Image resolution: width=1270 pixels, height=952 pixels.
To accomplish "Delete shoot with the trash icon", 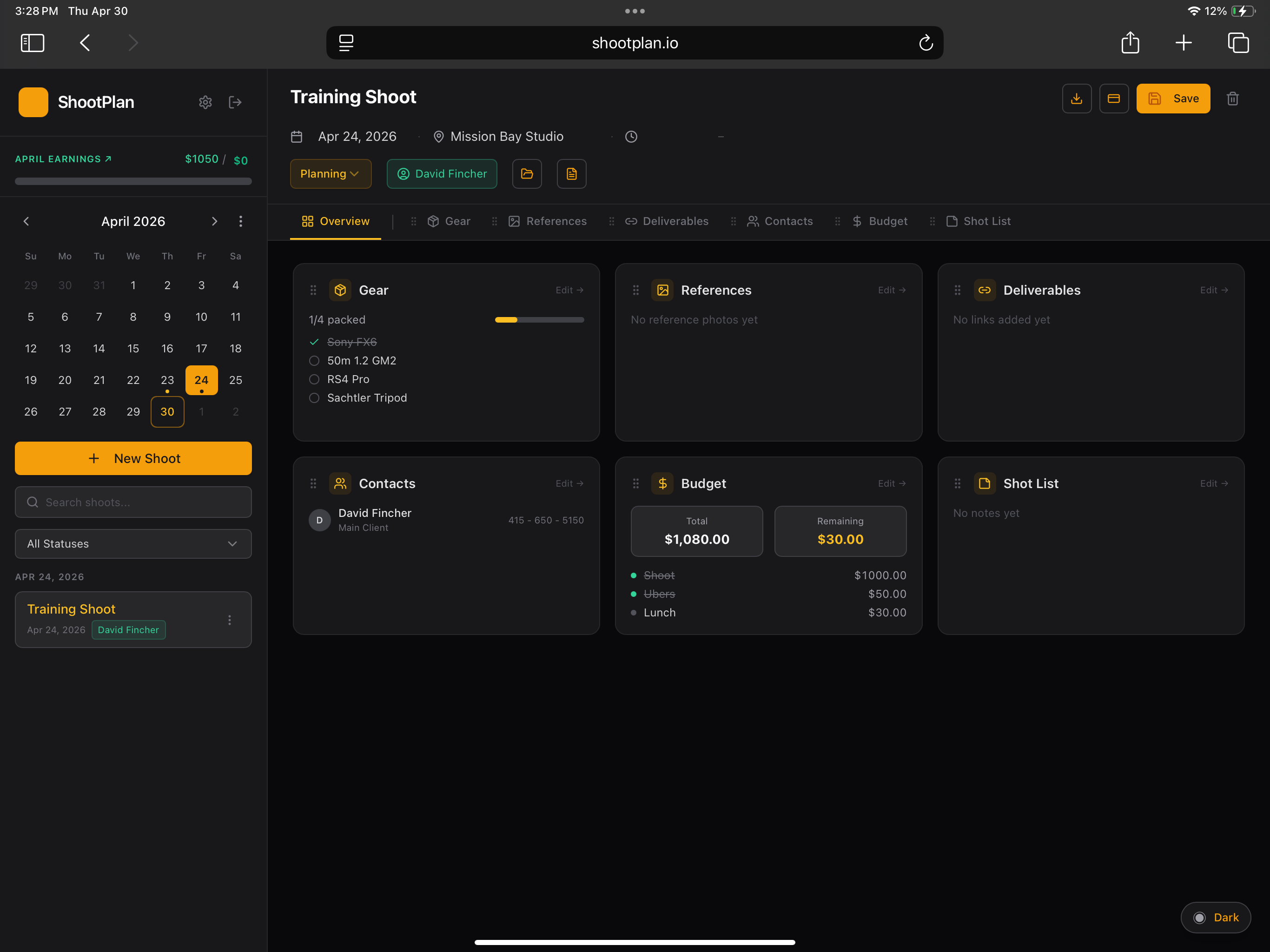I will (1233, 99).
